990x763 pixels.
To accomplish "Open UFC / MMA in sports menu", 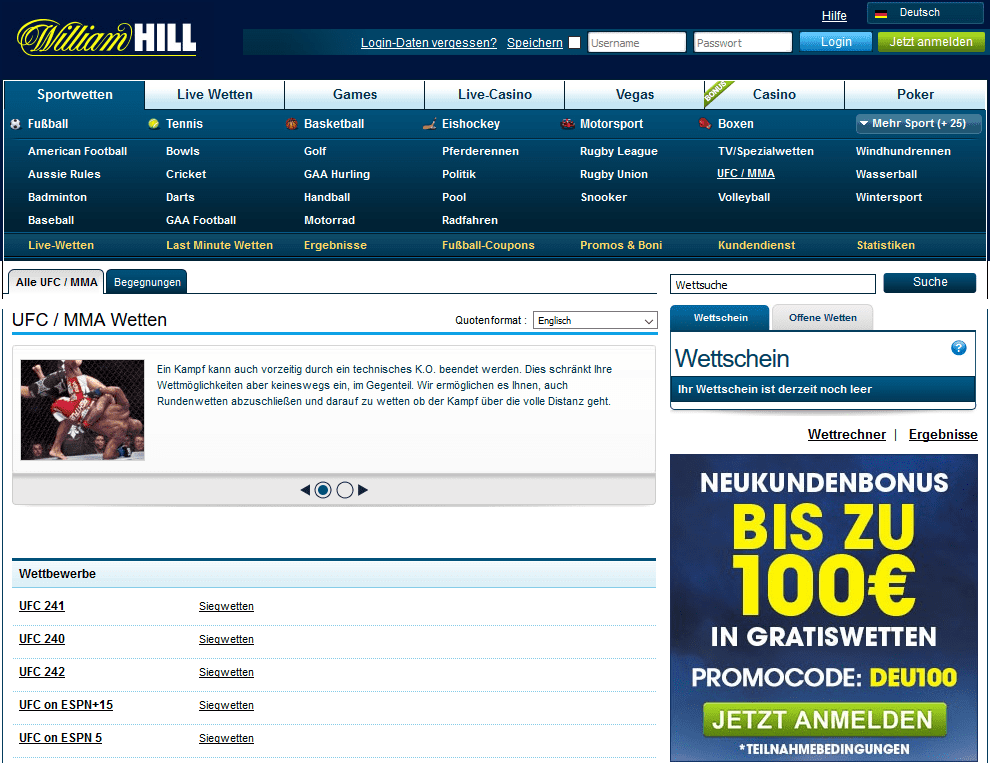I will pyautogui.click(x=746, y=173).
